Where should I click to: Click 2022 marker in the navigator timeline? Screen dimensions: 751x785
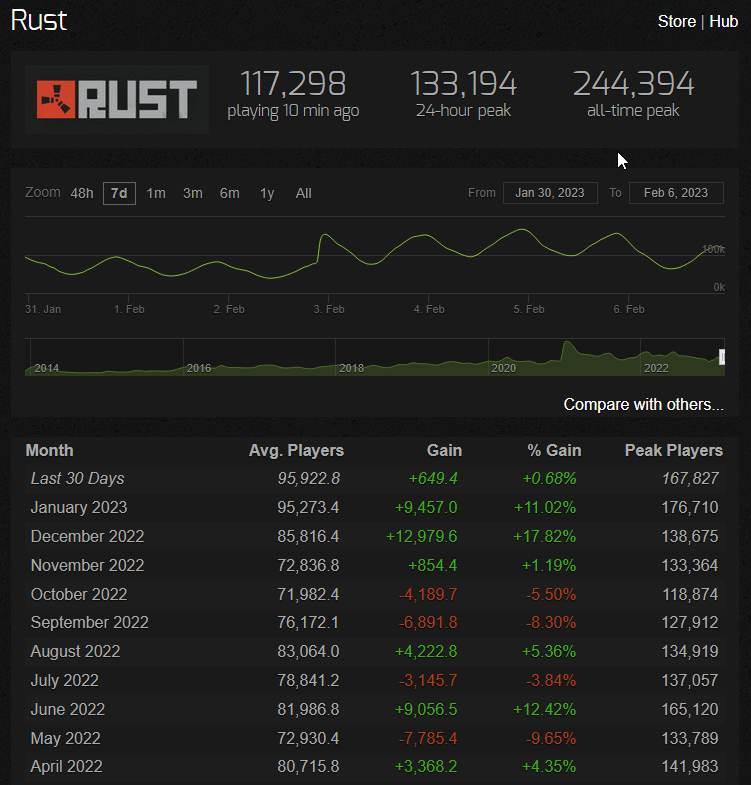click(x=656, y=368)
